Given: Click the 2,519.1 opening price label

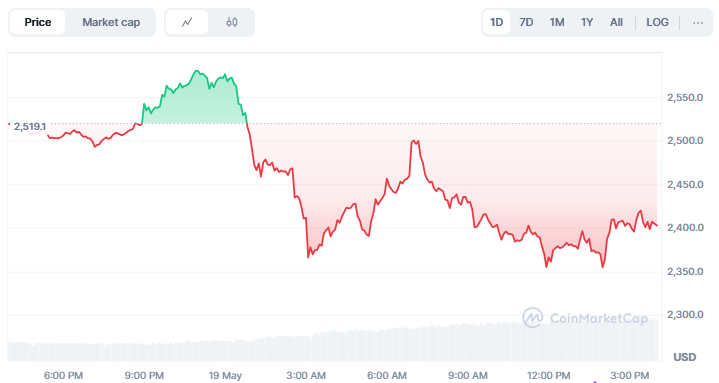Looking at the screenshot, I should pyautogui.click(x=30, y=127).
